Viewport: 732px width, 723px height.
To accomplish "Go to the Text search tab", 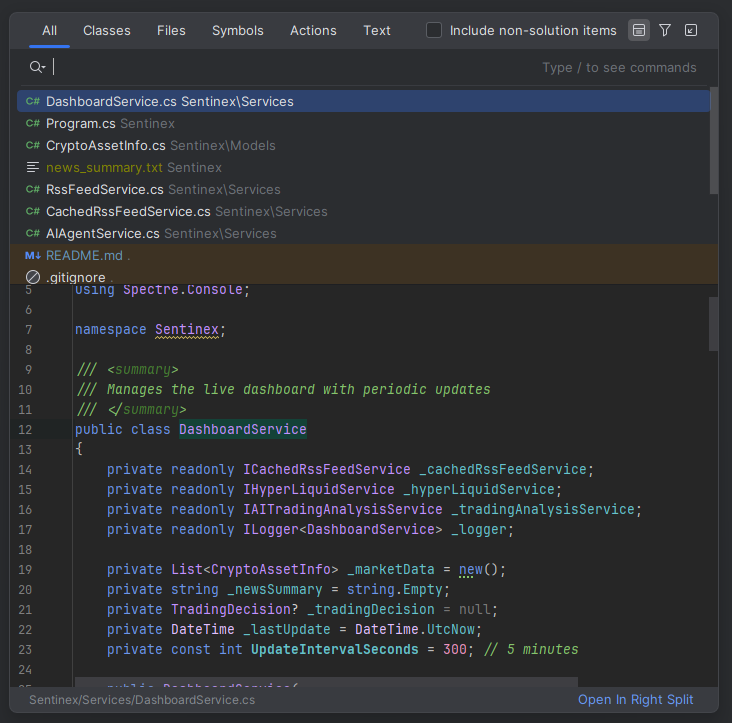I will click(x=377, y=30).
